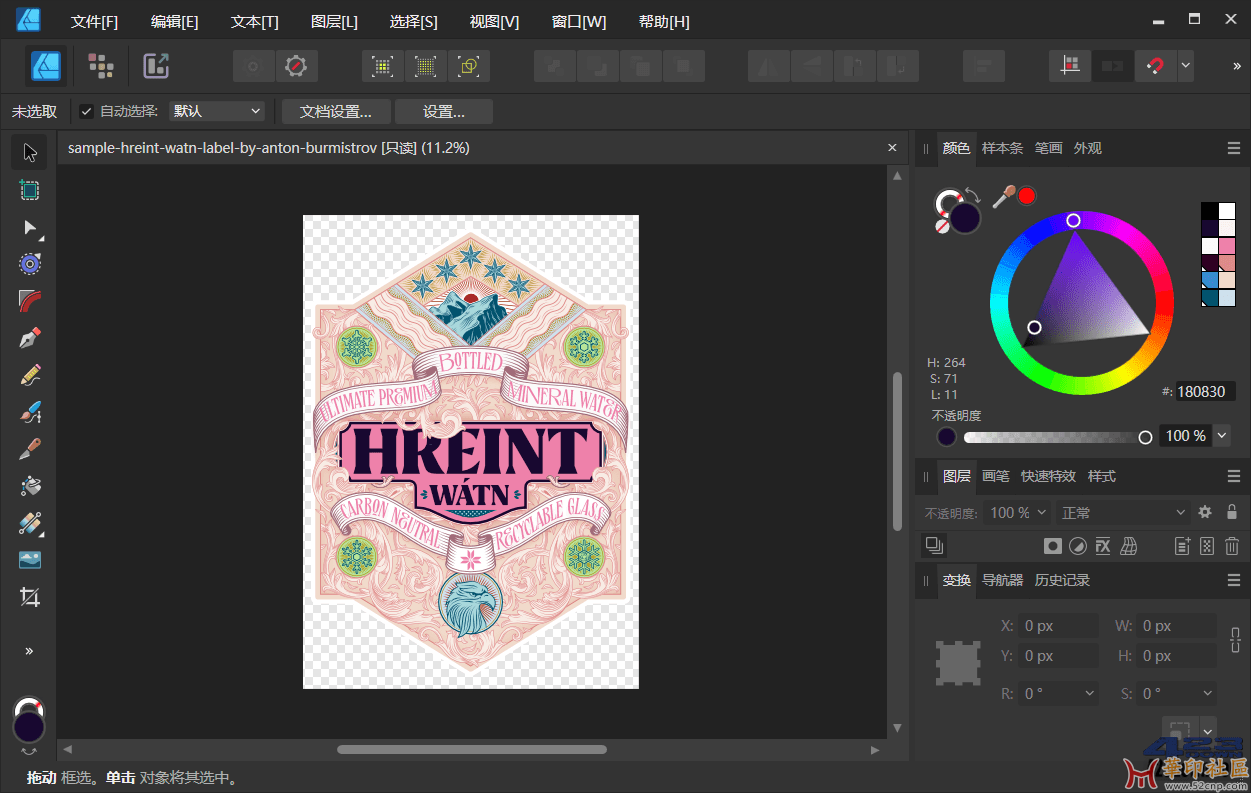The image size is (1251, 793).
Task: Click the X position input field
Action: coord(1059,626)
